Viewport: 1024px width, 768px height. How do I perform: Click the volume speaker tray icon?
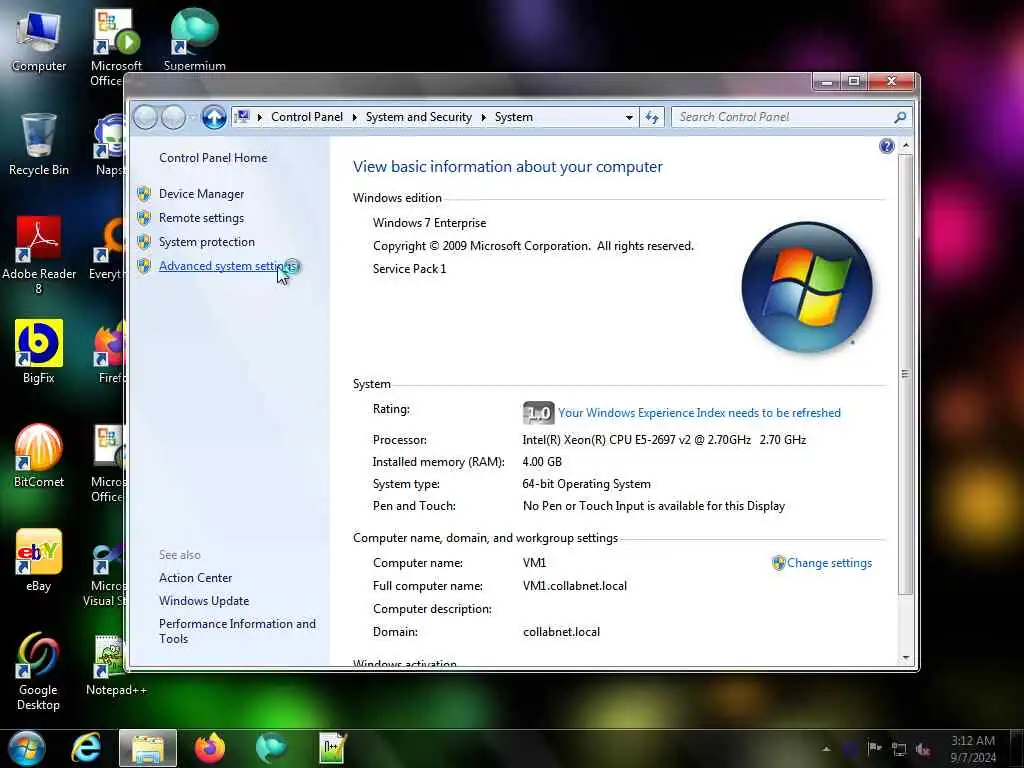(x=923, y=749)
